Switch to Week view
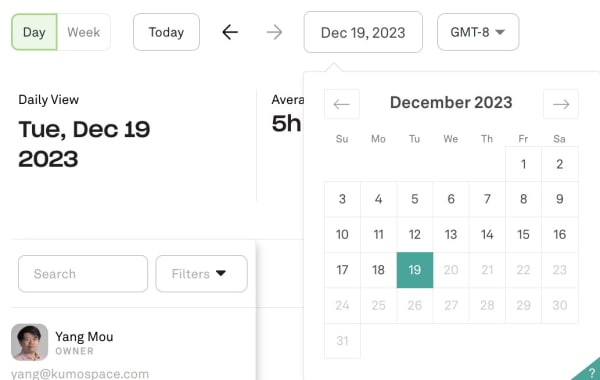The height and width of the screenshot is (380, 600). coord(84,32)
